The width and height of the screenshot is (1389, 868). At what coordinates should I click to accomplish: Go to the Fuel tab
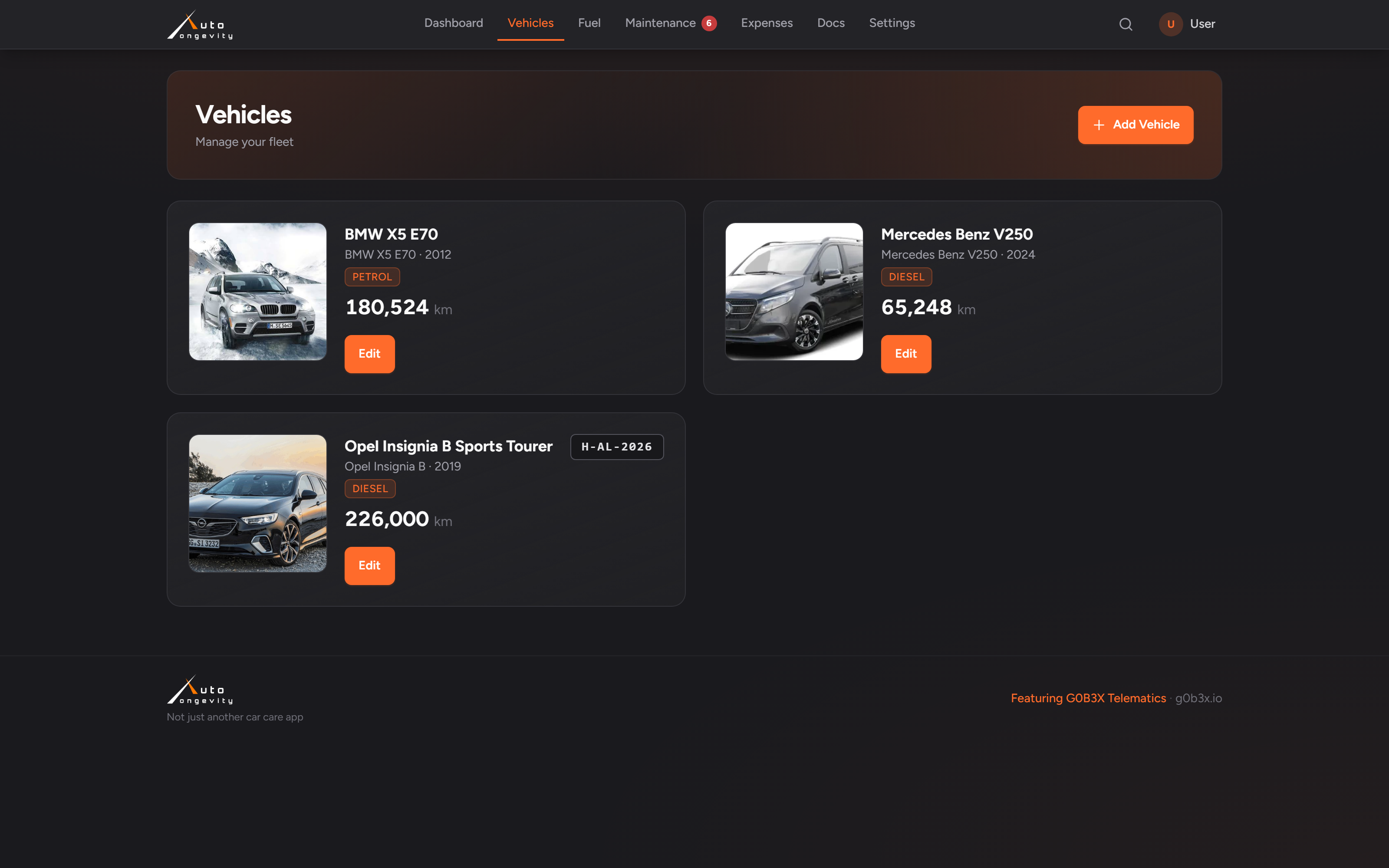(x=589, y=23)
